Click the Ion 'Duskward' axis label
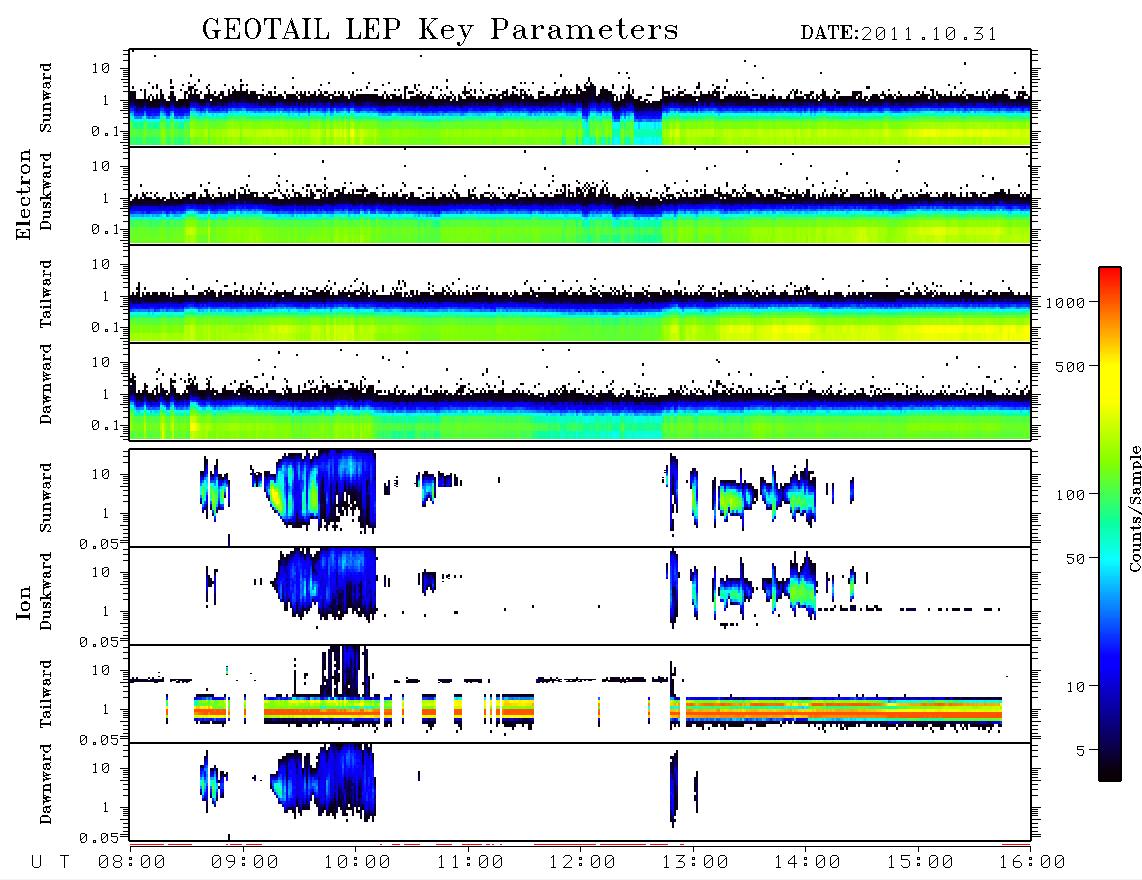 point(46,591)
